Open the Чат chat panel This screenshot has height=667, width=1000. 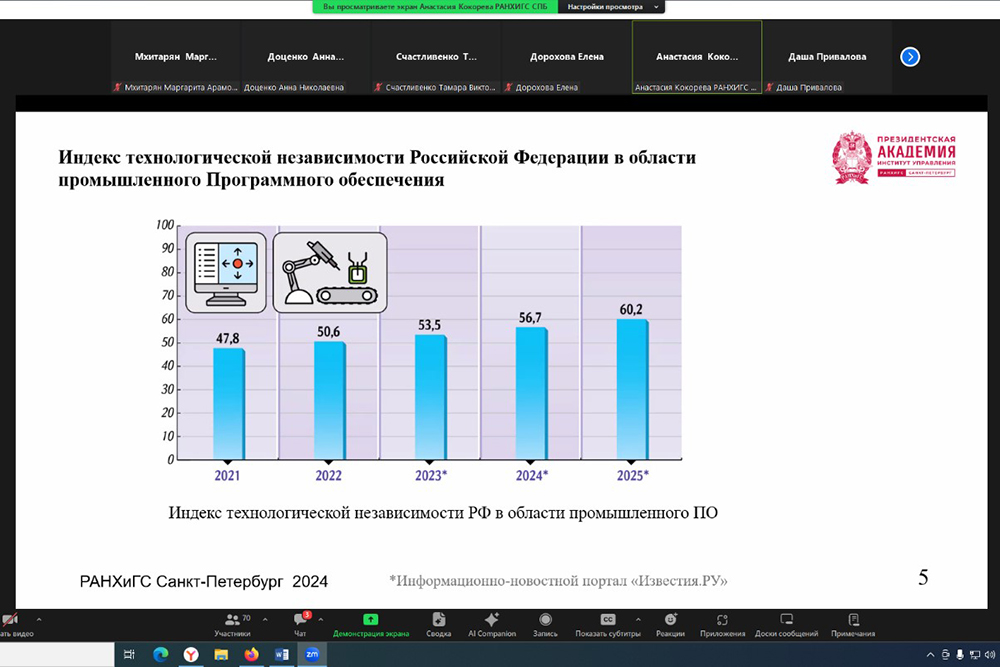300,625
